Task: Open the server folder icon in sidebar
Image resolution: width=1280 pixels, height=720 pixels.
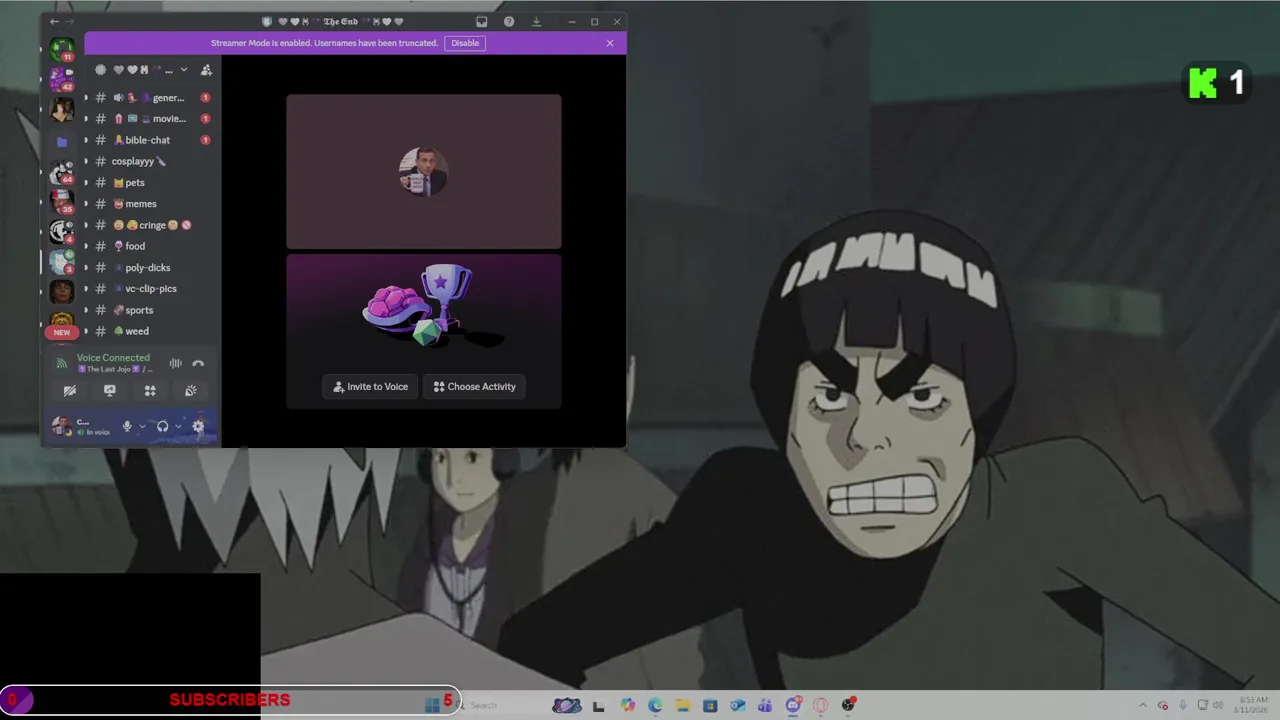Action: (62, 141)
